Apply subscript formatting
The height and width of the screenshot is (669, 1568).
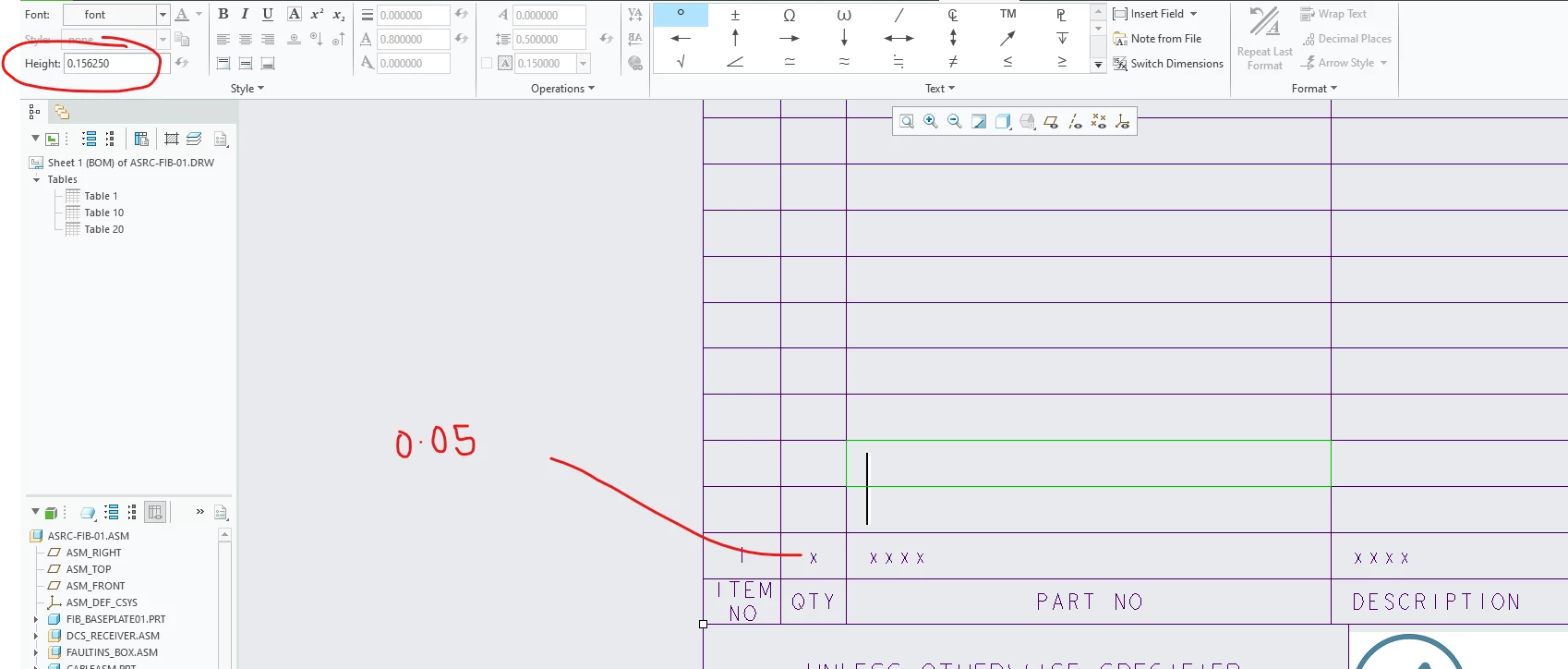pos(339,14)
